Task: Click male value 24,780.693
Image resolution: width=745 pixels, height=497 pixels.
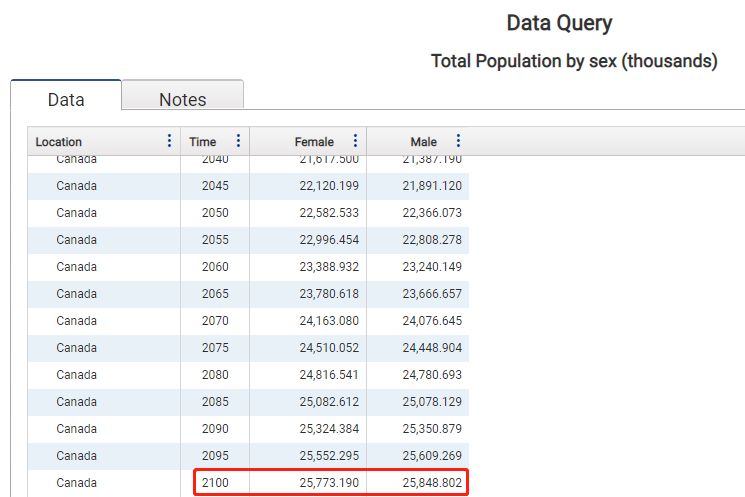Action: (x=432, y=375)
